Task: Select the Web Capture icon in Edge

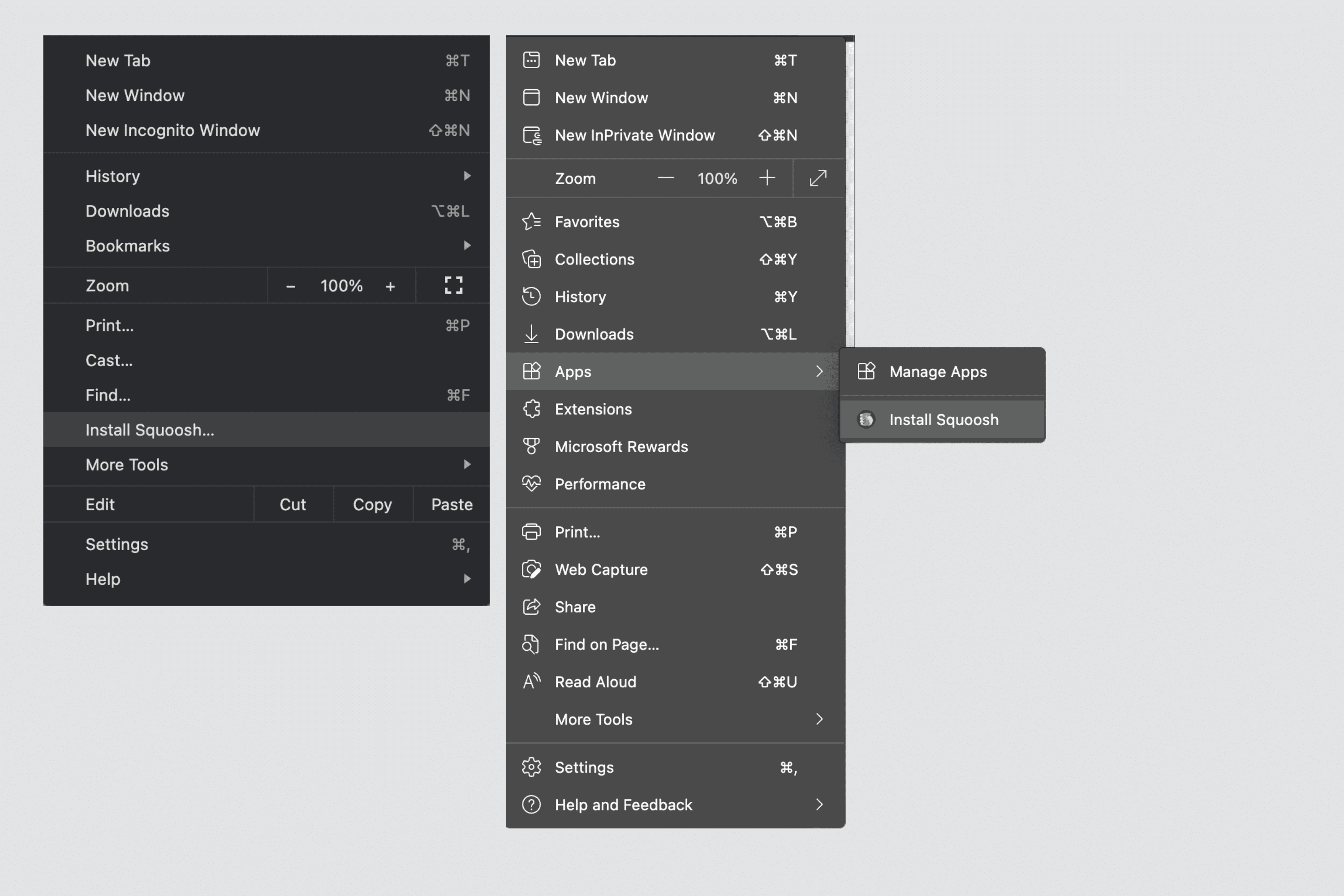Action: (x=530, y=569)
